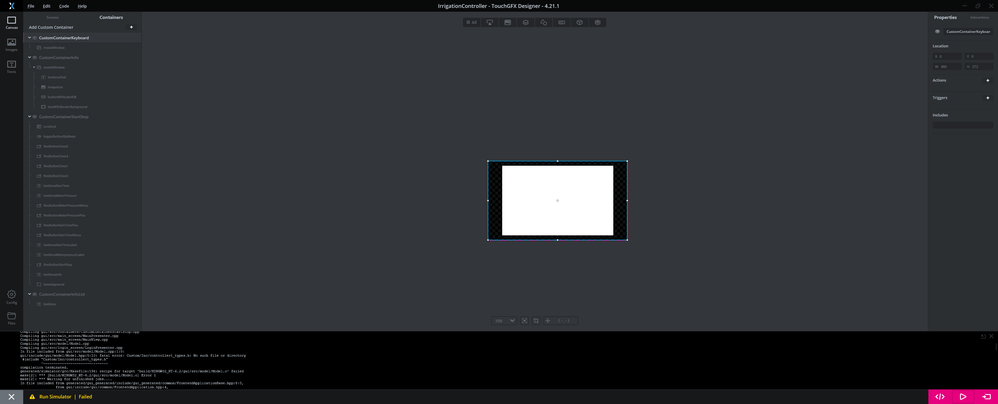The image size is (998, 404).
Task: Click the H height input field
Action: tap(979, 66)
